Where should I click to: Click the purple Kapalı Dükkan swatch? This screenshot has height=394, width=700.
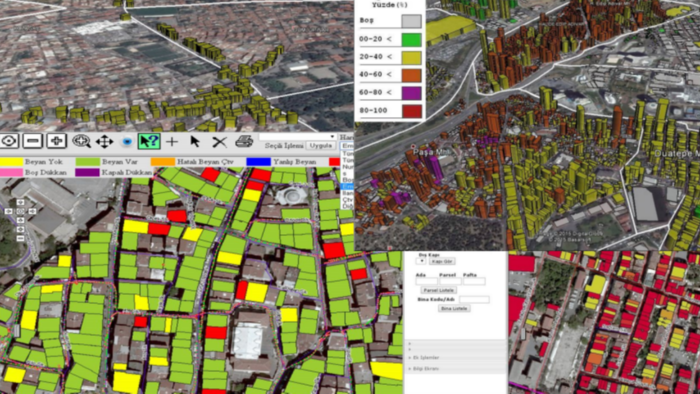tap(88, 172)
